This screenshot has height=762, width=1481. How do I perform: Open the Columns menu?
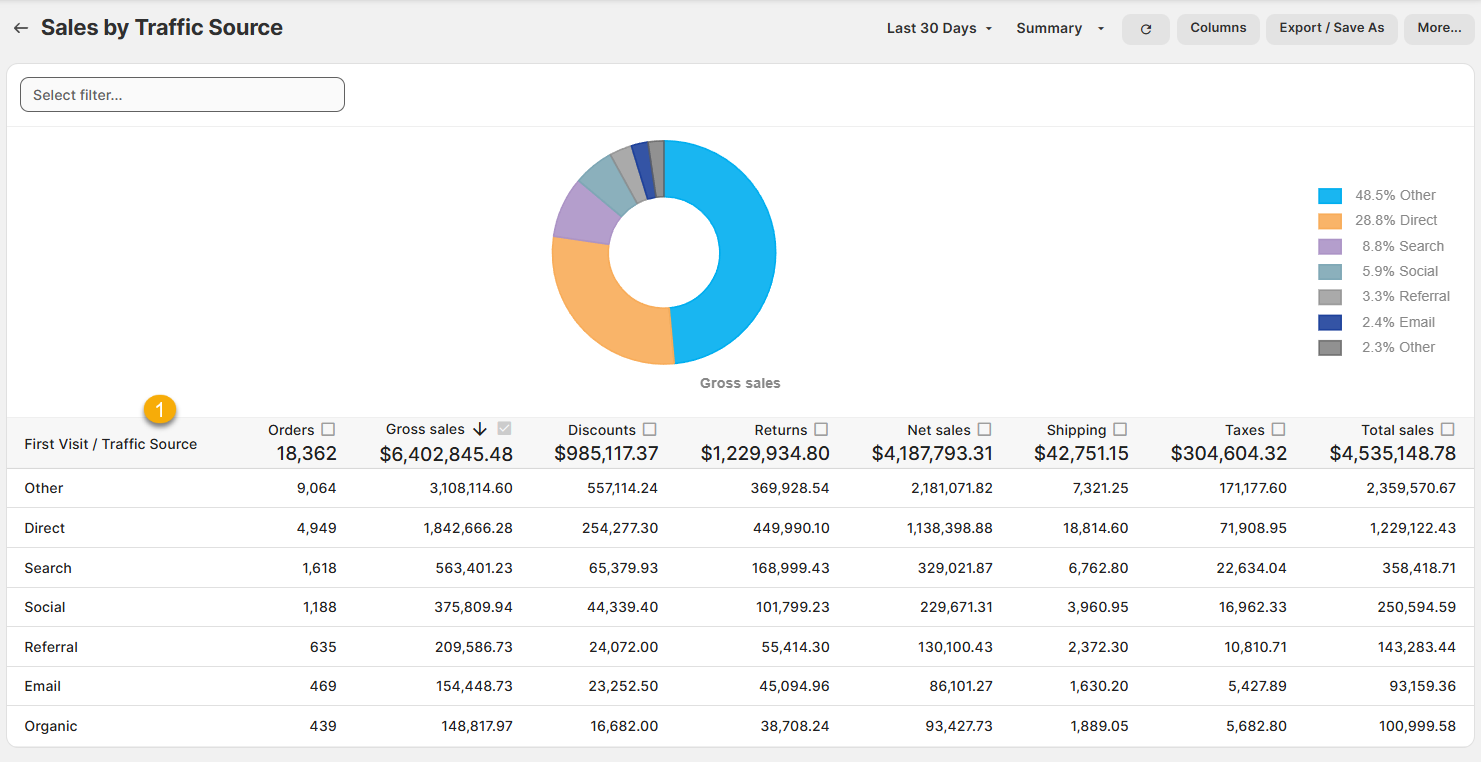[1218, 28]
